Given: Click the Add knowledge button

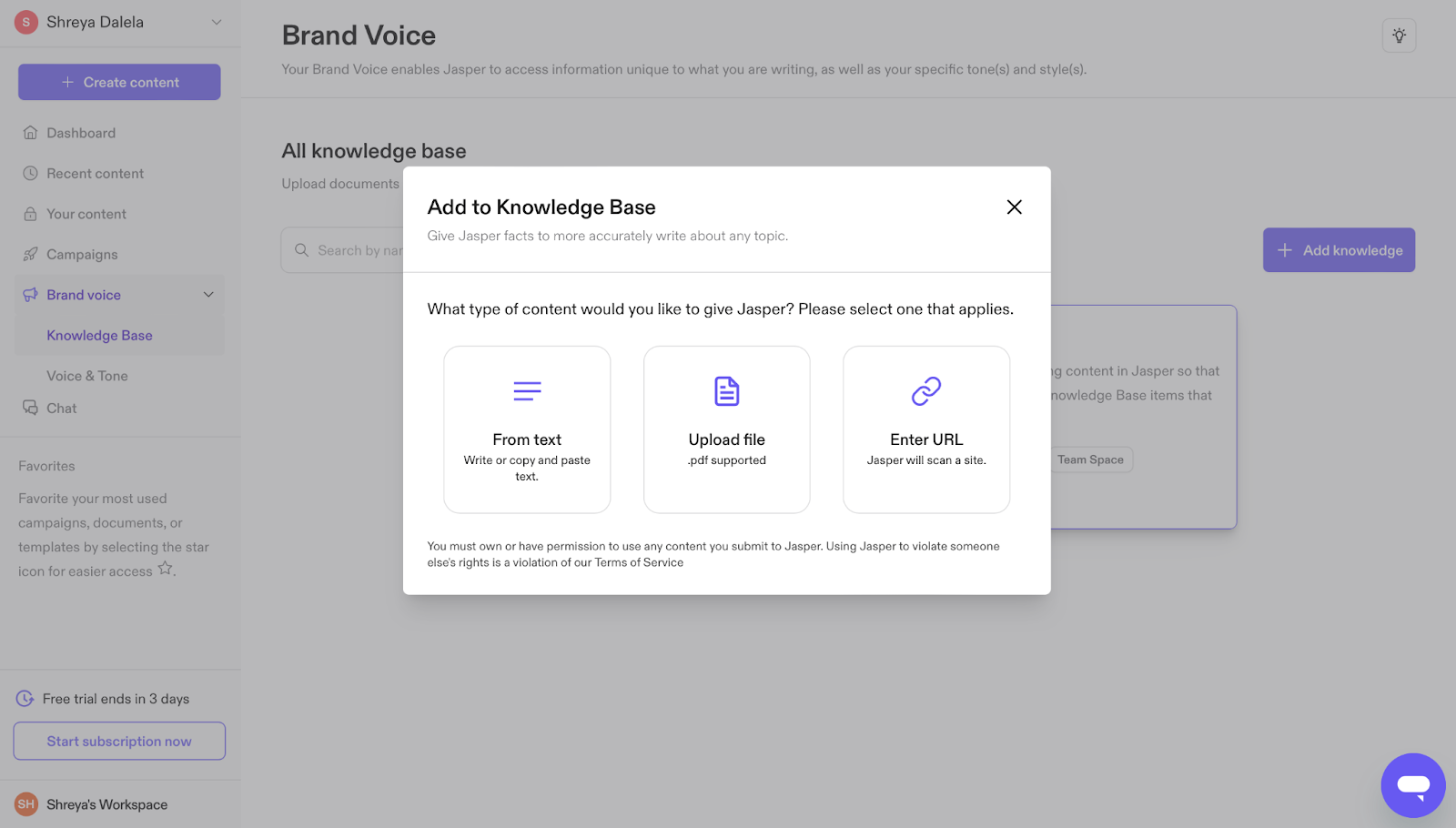Looking at the screenshot, I should coord(1339,250).
